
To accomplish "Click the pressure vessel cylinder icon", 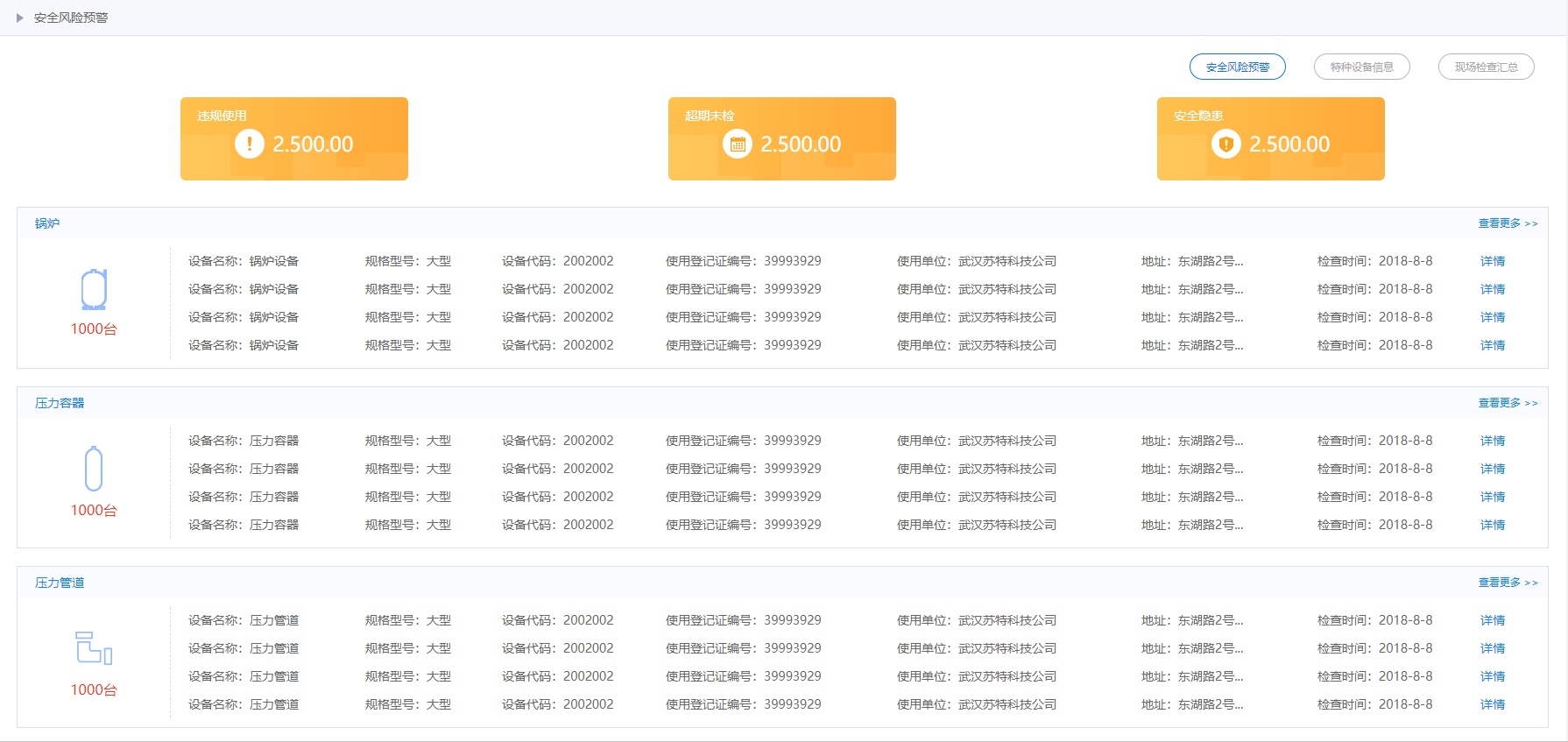I will click(94, 469).
